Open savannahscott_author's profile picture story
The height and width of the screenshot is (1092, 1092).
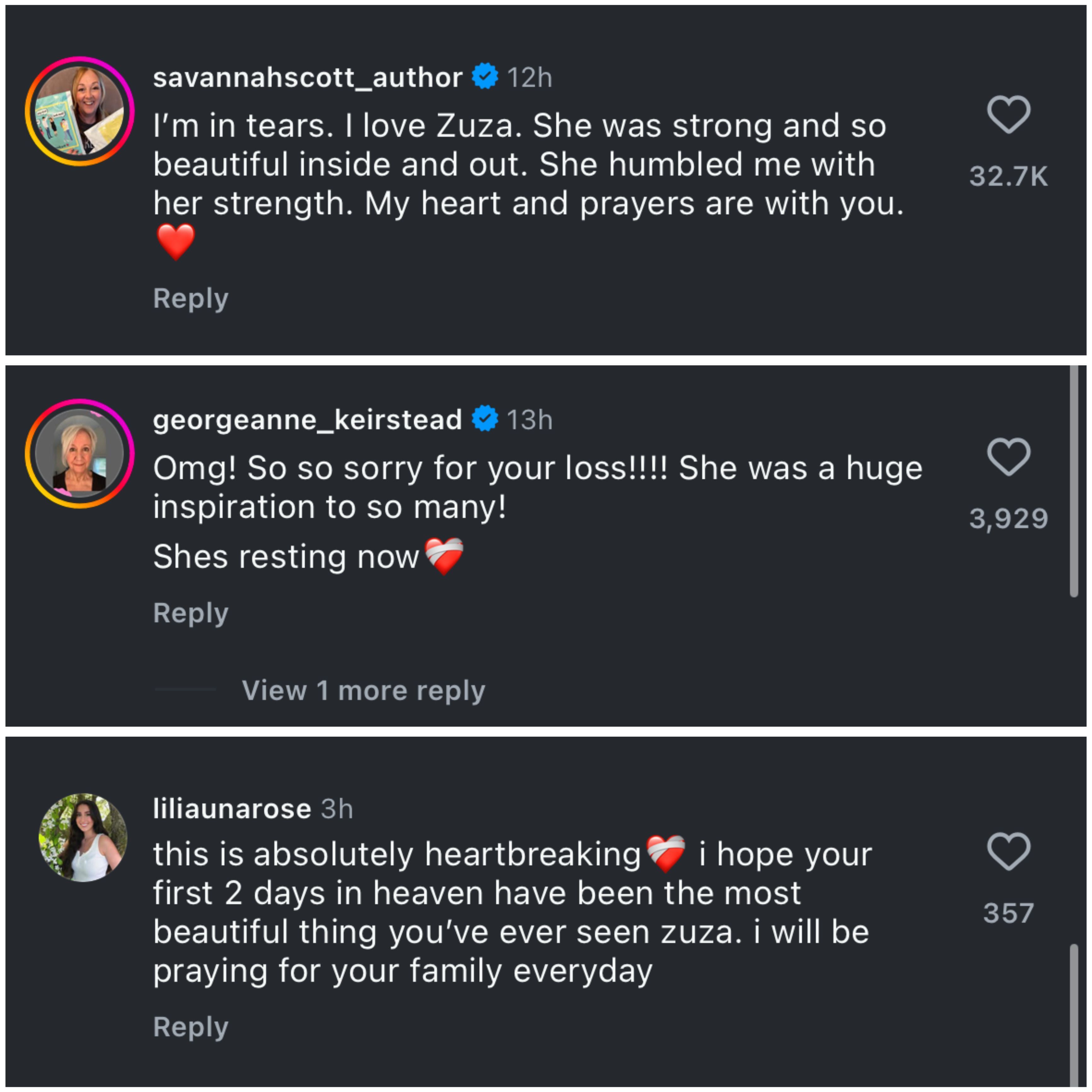click(80, 111)
